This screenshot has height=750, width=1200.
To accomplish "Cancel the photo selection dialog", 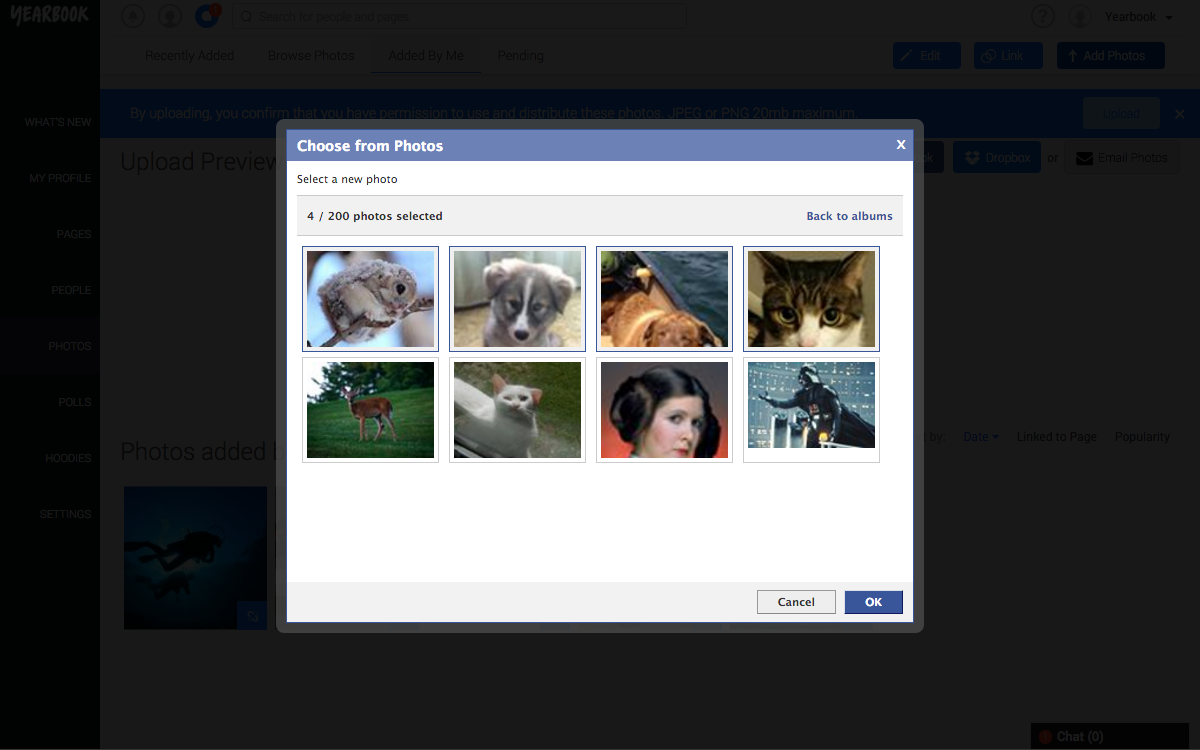I will click(x=796, y=602).
